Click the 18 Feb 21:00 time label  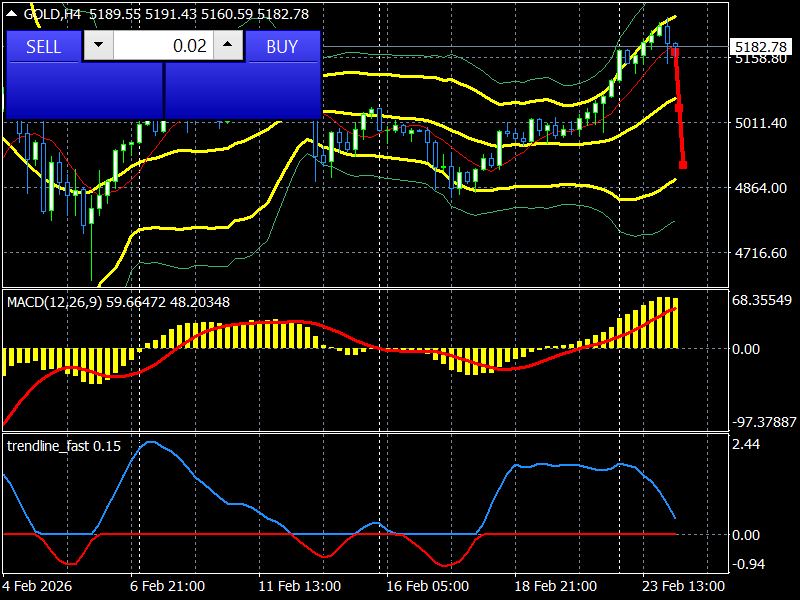pyautogui.click(x=555, y=586)
